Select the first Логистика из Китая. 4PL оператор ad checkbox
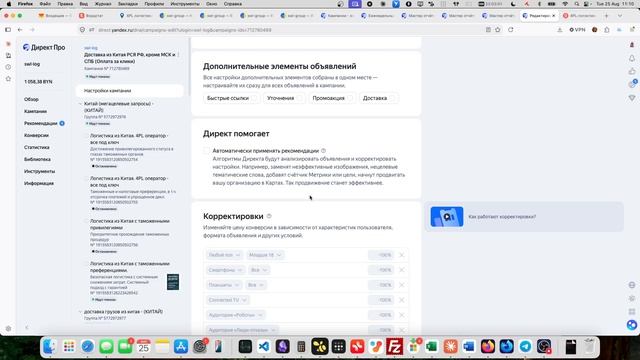Image resolution: width=640 pixels, height=360 pixels. [x=86, y=136]
